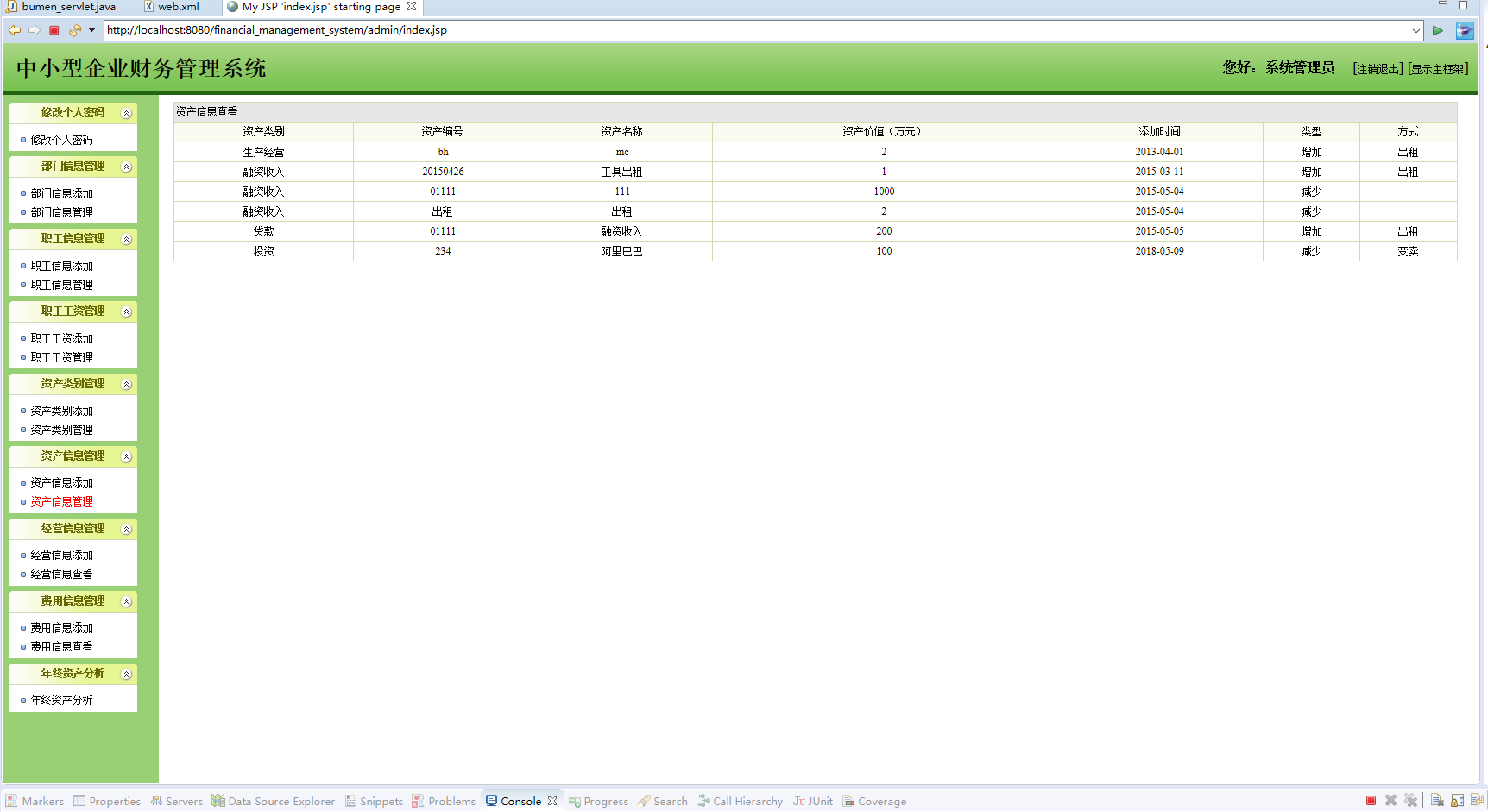Click the green go-to-URL arrow
Viewport: 1488px width, 812px height.
pos(1438,30)
